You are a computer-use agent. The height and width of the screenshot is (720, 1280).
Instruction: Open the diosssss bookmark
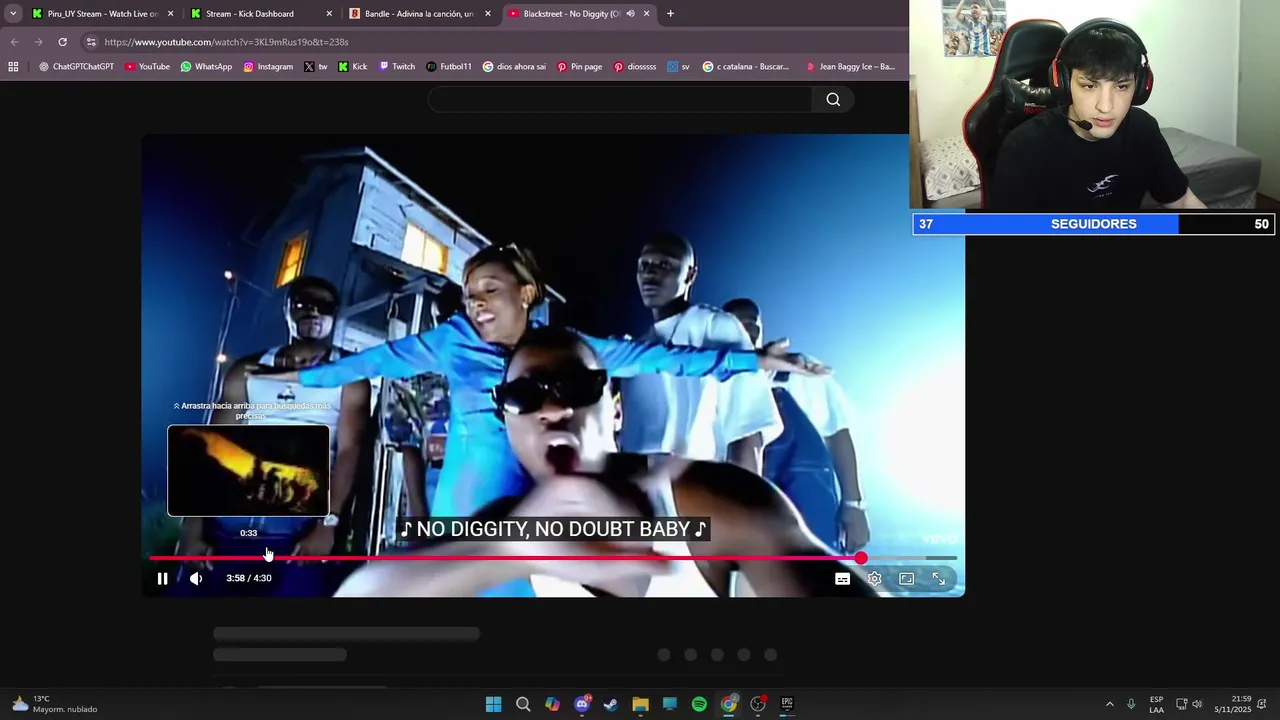(635, 67)
